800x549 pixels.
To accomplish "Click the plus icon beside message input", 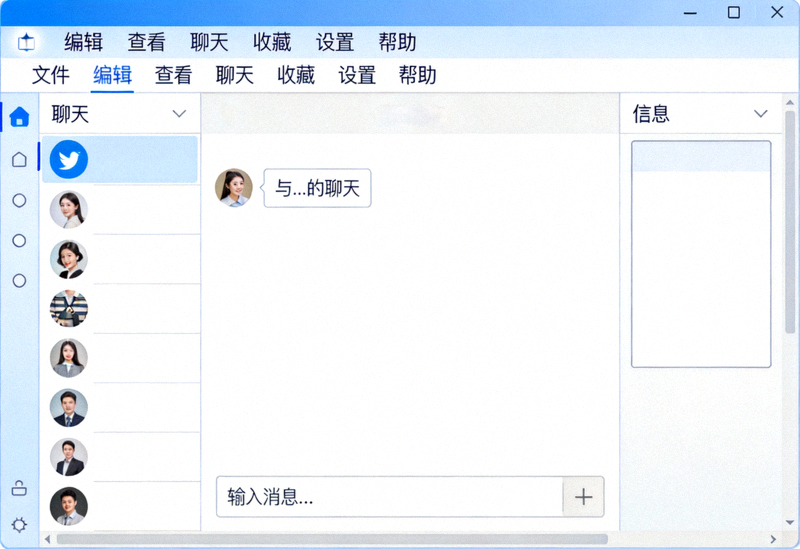I will click(583, 496).
